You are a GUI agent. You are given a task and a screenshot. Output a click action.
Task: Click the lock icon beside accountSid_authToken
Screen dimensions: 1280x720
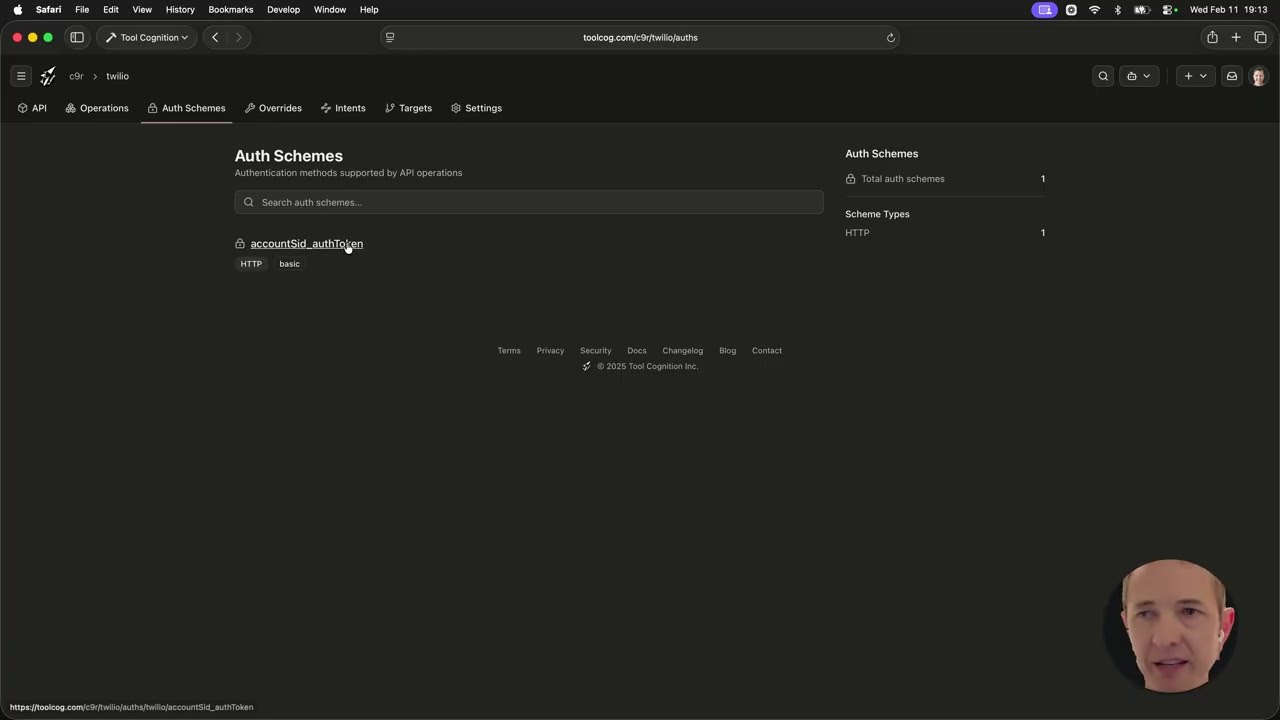(x=240, y=243)
